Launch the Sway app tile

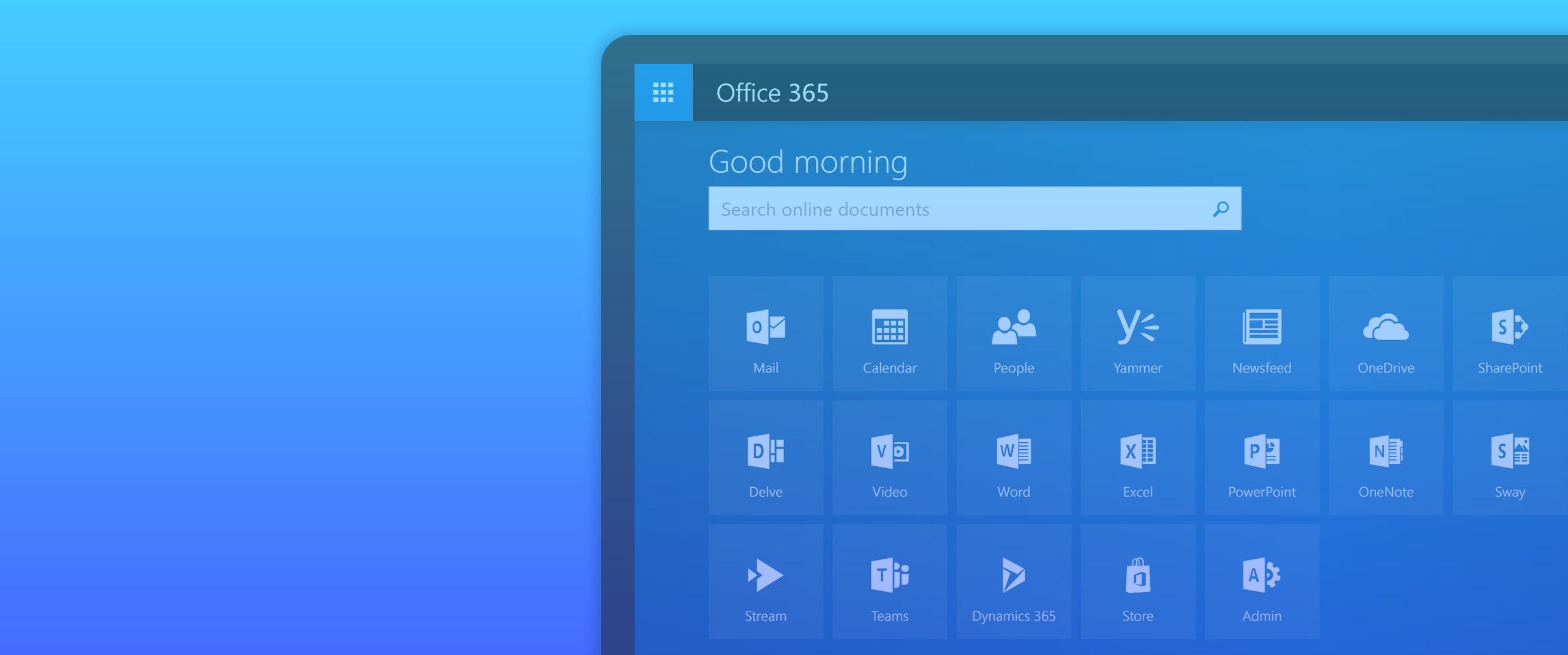1510,458
